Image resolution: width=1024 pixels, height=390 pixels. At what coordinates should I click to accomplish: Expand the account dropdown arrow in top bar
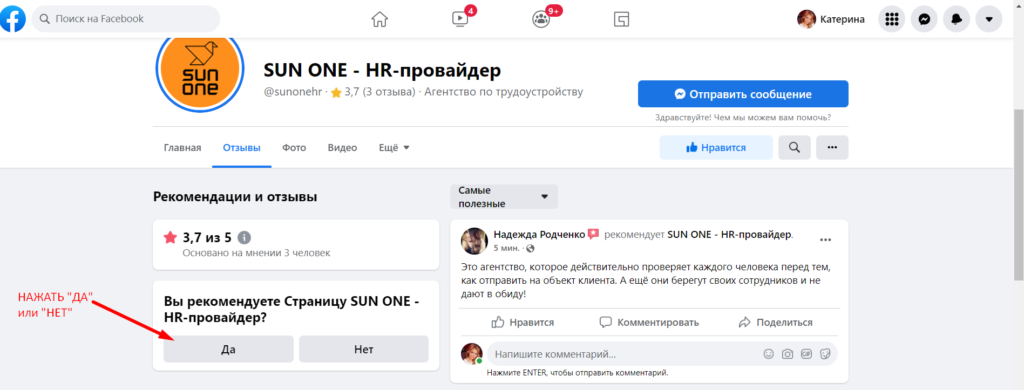989,20
